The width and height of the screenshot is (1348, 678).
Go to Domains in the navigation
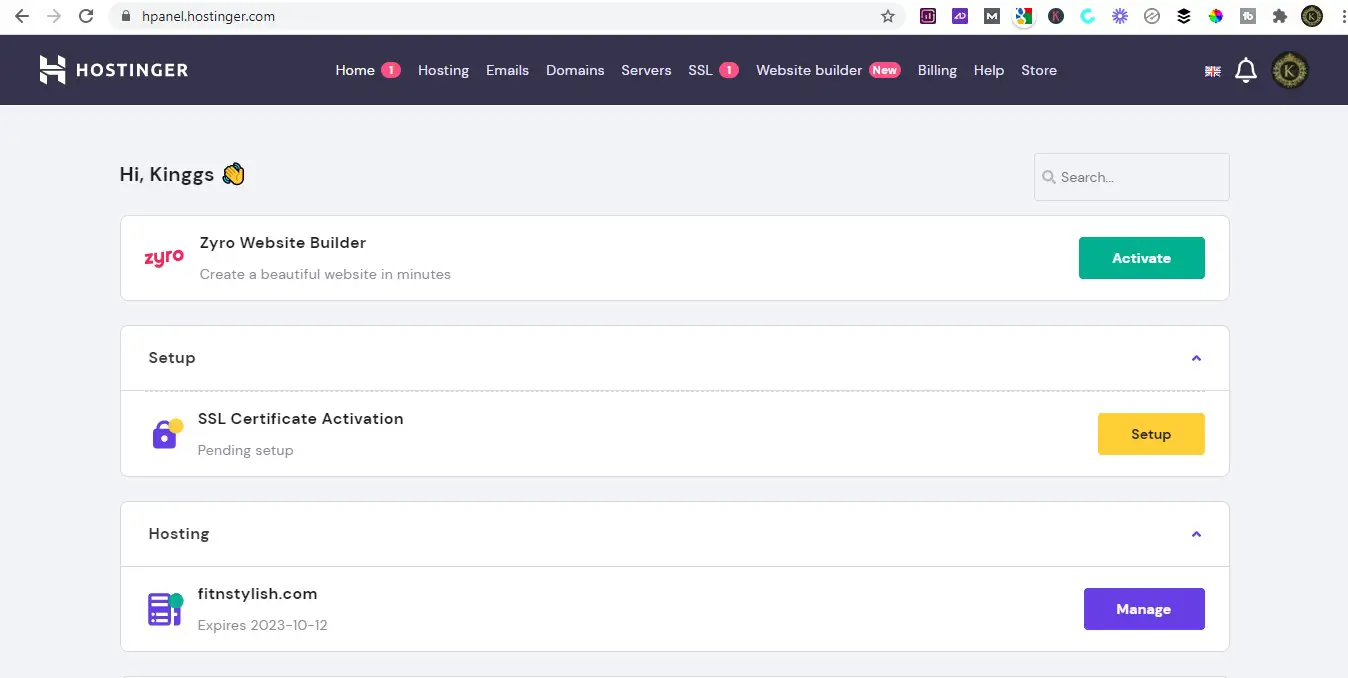[x=575, y=70]
